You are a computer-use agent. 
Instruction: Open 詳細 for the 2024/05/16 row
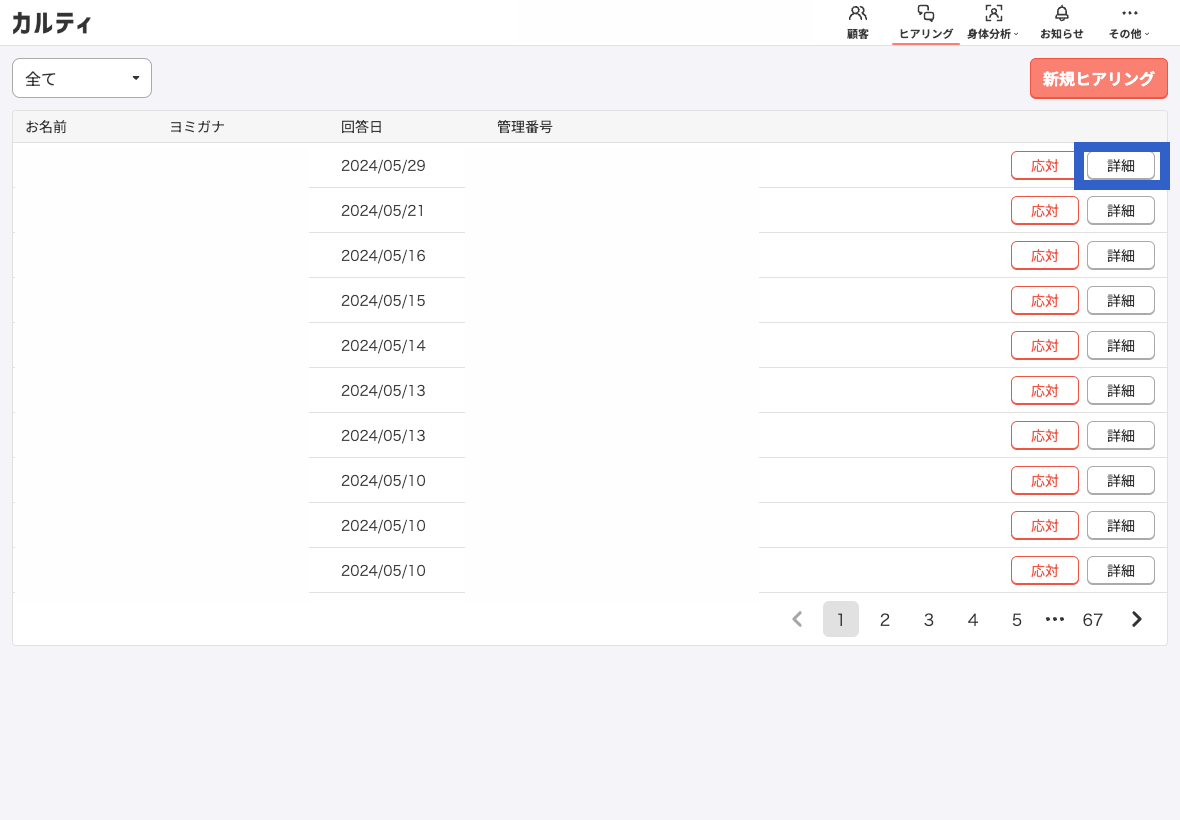pyautogui.click(x=1121, y=256)
